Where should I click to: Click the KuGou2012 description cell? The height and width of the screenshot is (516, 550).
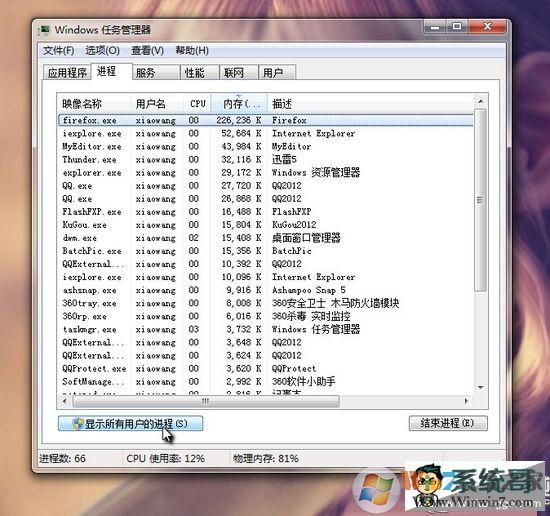pyautogui.click(x=294, y=225)
